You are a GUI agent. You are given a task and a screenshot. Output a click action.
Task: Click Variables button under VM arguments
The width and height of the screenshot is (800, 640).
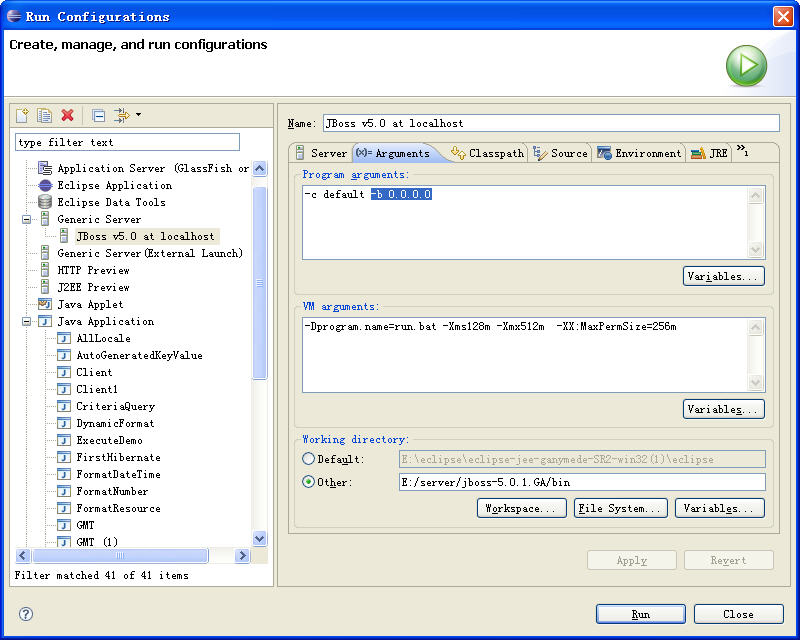pos(723,409)
